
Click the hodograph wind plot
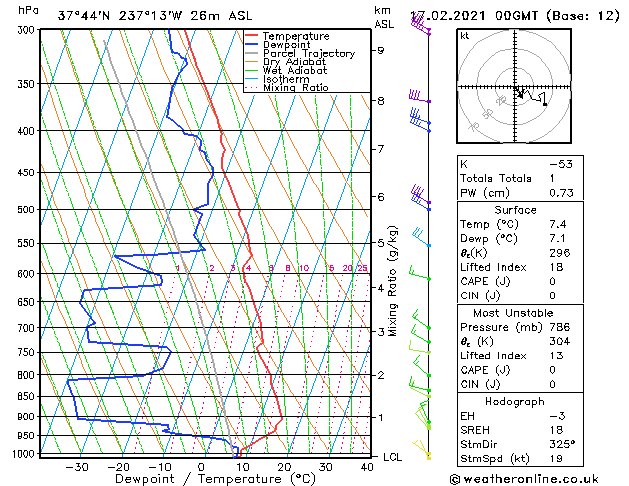tap(514, 86)
